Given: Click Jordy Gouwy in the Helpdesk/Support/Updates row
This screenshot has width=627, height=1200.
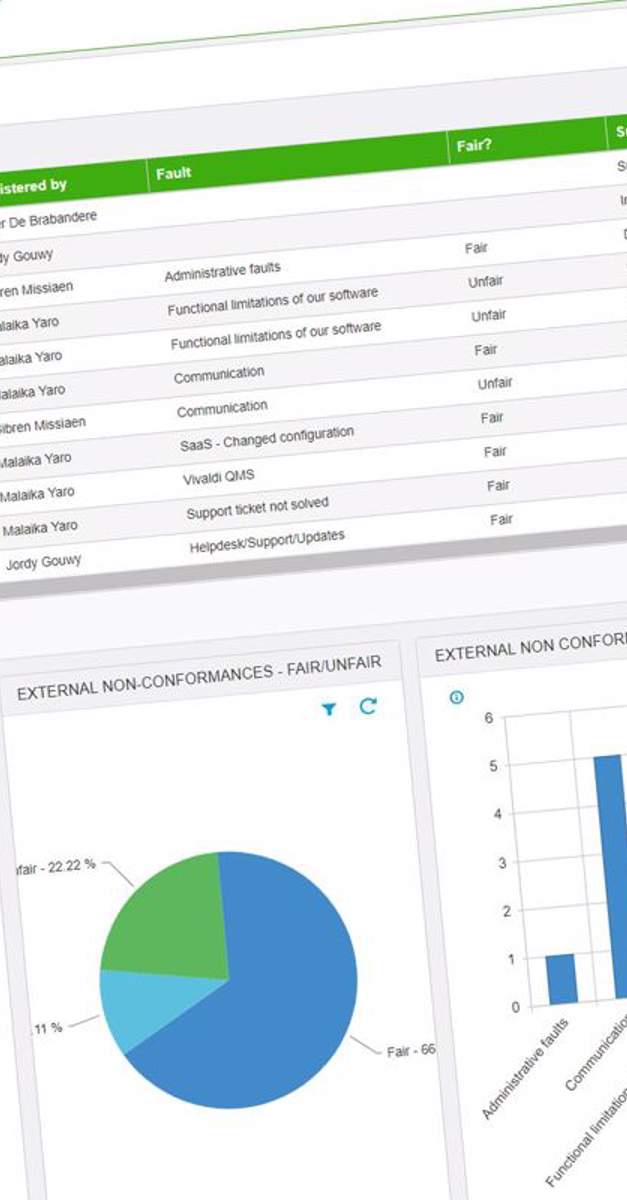Looking at the screenshot, I should (x=43, y=563).
